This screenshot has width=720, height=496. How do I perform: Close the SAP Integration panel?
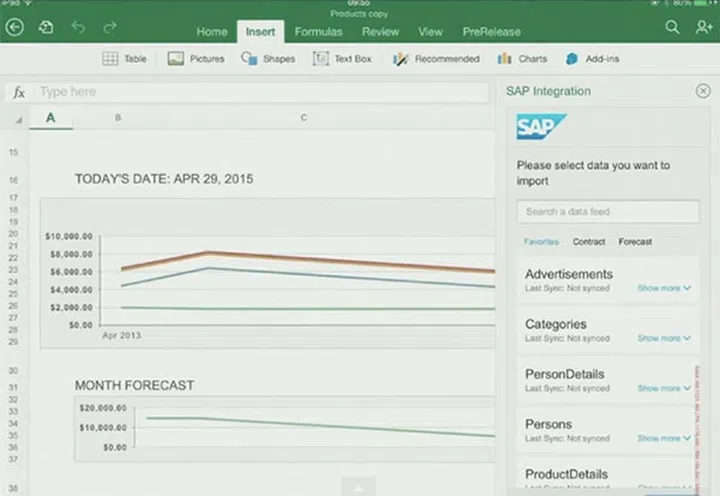[x=703, y=91]
